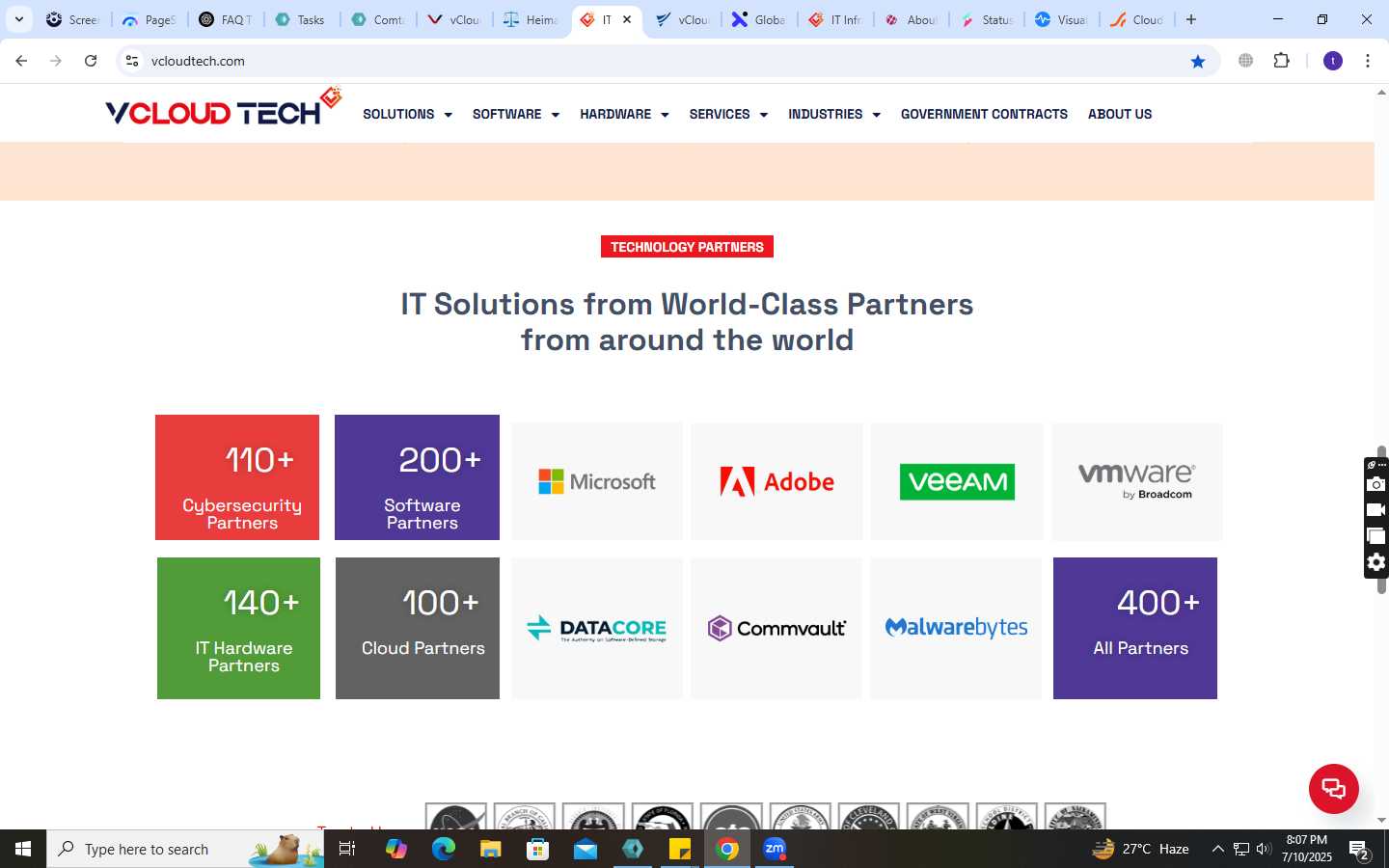Click the Veeam partner logo
The height and width of the screenshot is (868, 1389).
(957, 481)
